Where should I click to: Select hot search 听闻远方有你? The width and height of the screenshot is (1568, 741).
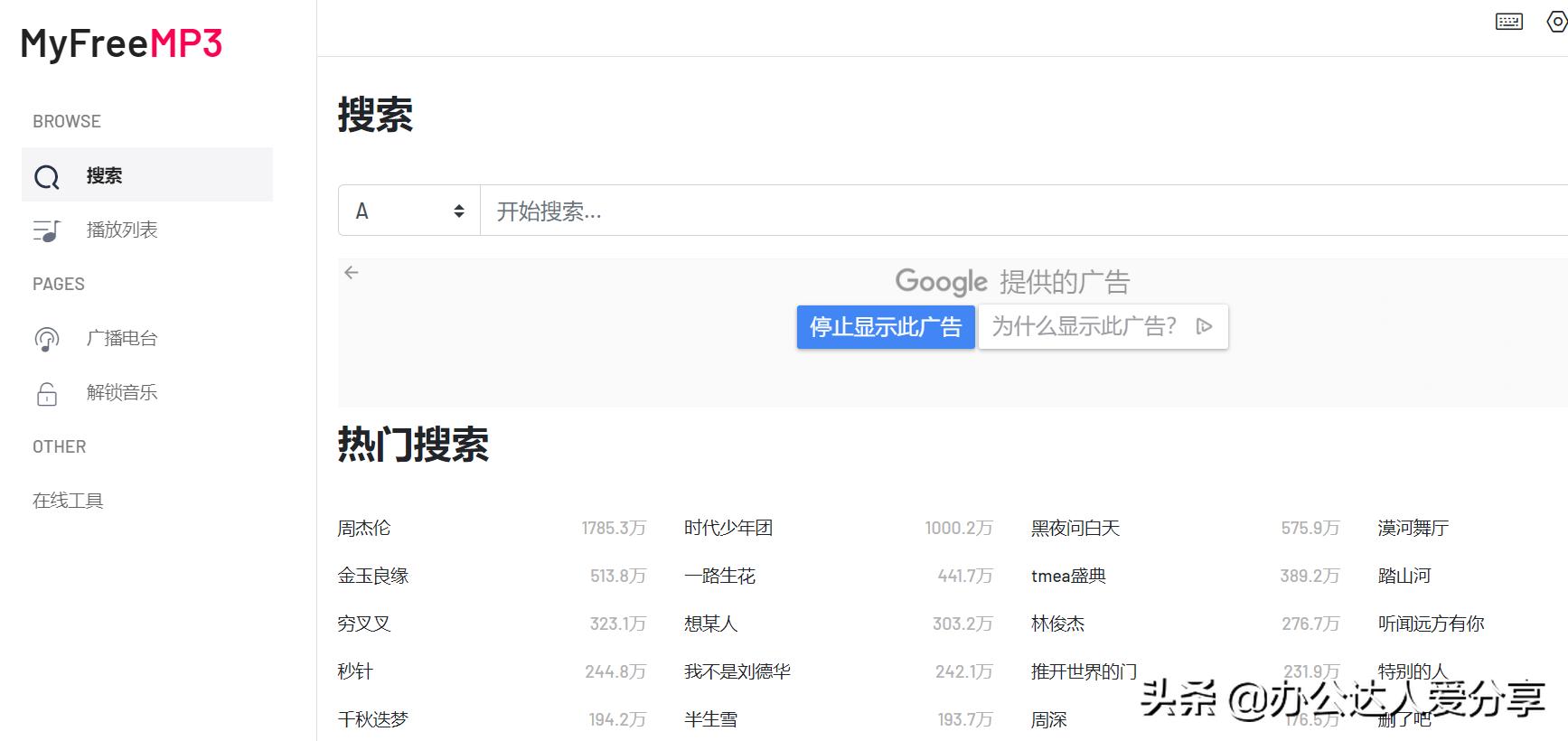[x=1432, y=624]
